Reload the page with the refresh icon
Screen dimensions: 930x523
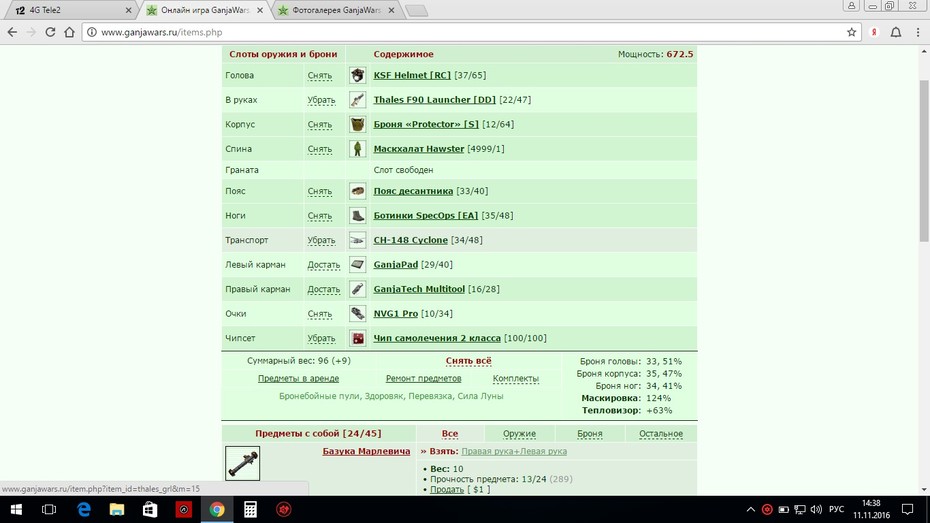(x=50, y=32)
